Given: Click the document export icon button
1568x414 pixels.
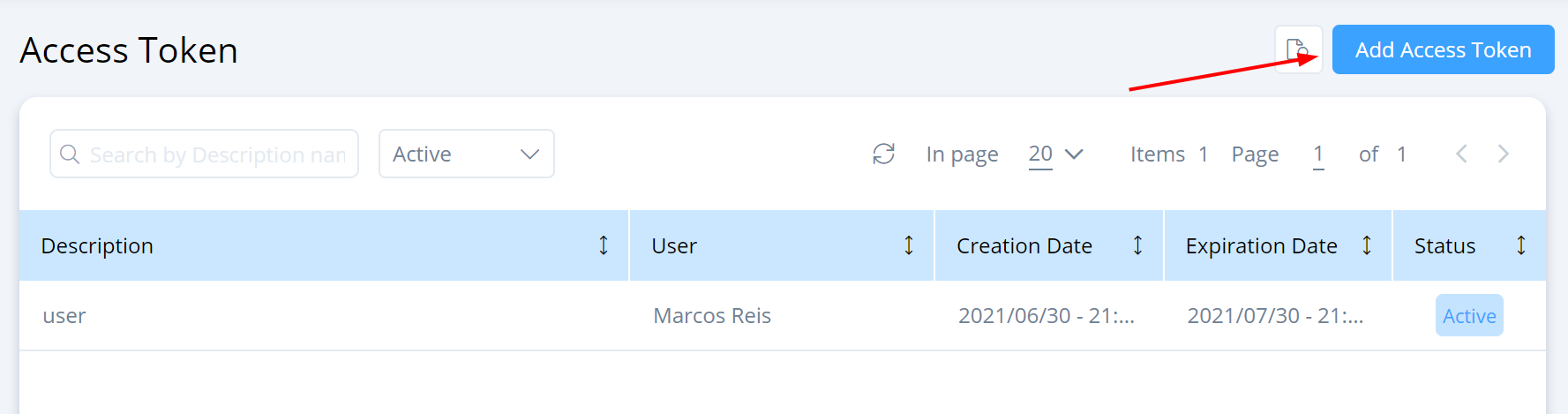Looking at the screenshot, I should [x=1297, y=49].
